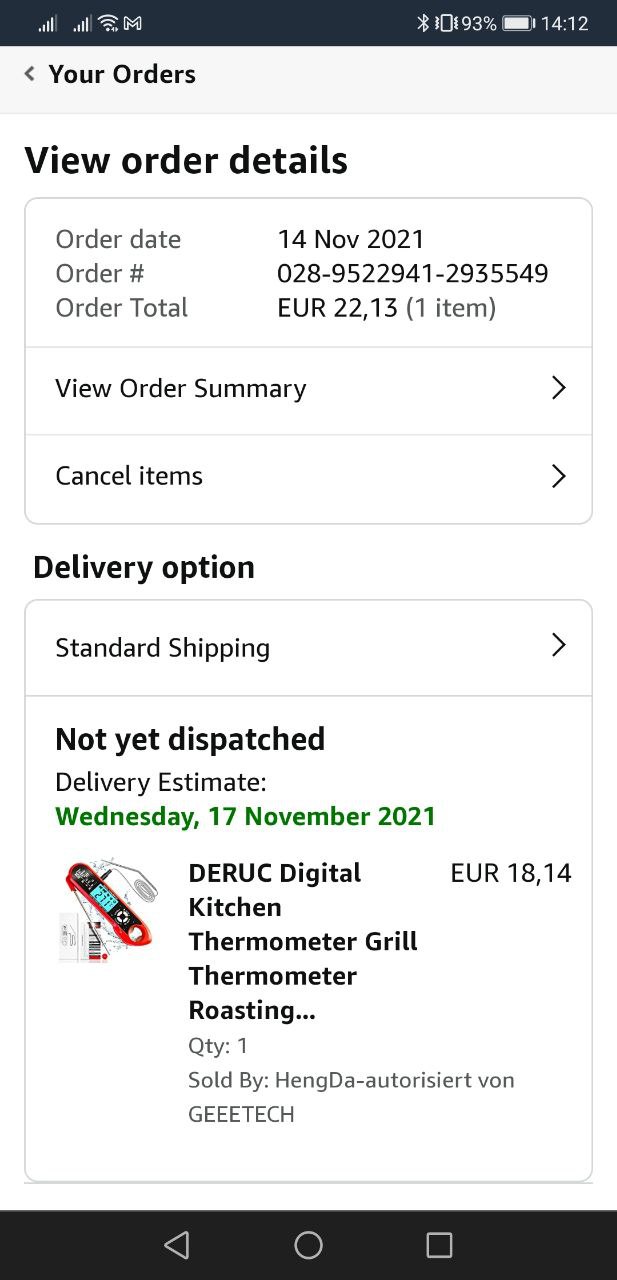The width and height of the screenshot is (617, 1280).
Task: Tap the vibrate mode icon in status bar
Action: coord(446,23)
